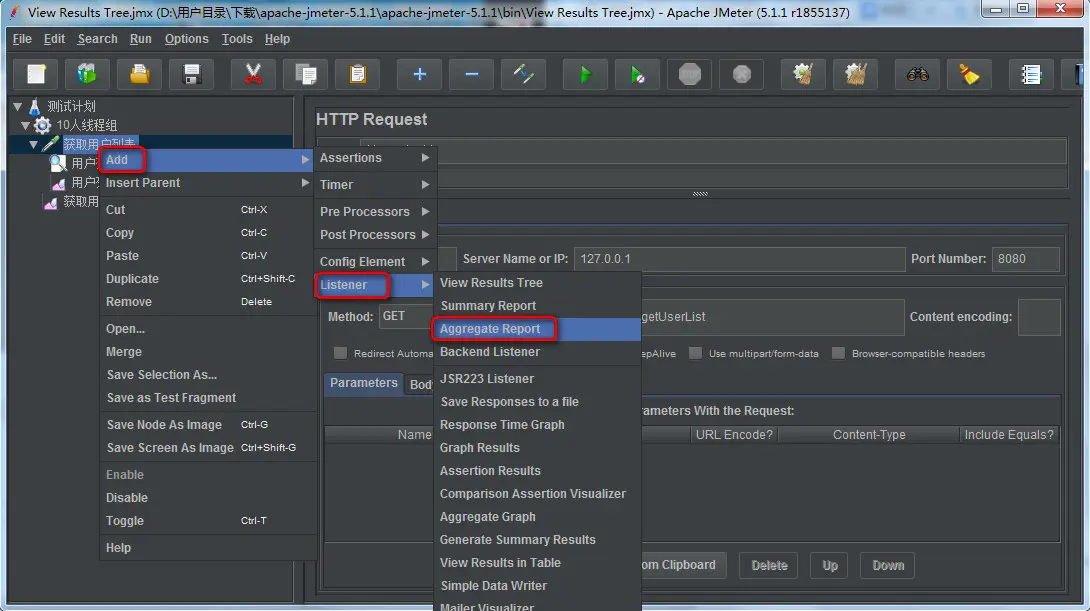Open the Tools menu
Viewport: 1090px width, 611px height.
pyautogui.click(x=237, y=39)
